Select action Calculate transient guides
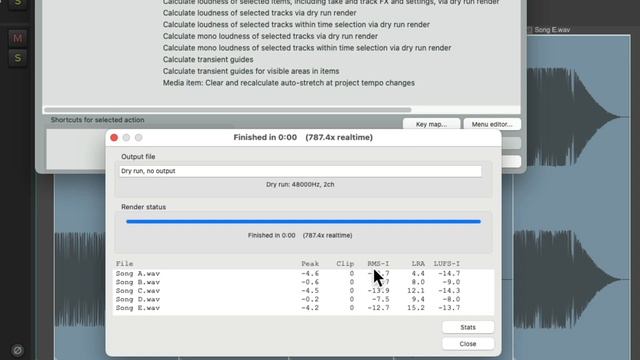This screenshot has width=640, height=360. coord(208,60)
